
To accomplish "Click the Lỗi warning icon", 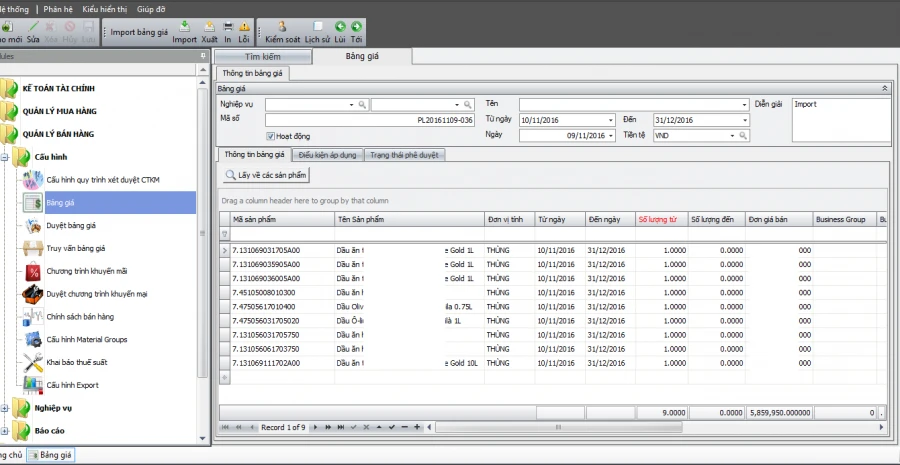I will click(x=244, y=26).
